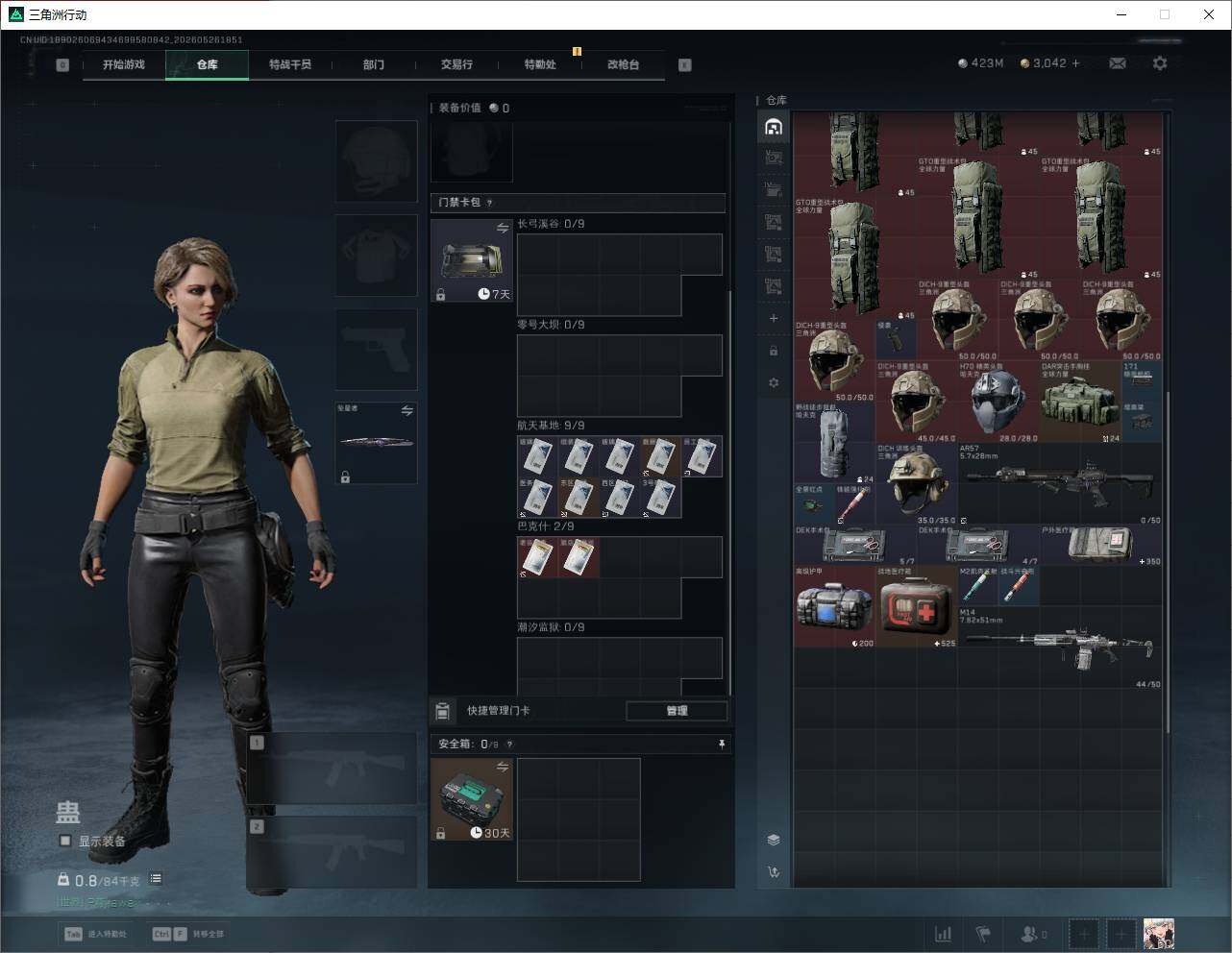This screenshot has width=1232, height=953.
Task: Swap the keycard pack with the arrows icon
Action: pos(503,228)
